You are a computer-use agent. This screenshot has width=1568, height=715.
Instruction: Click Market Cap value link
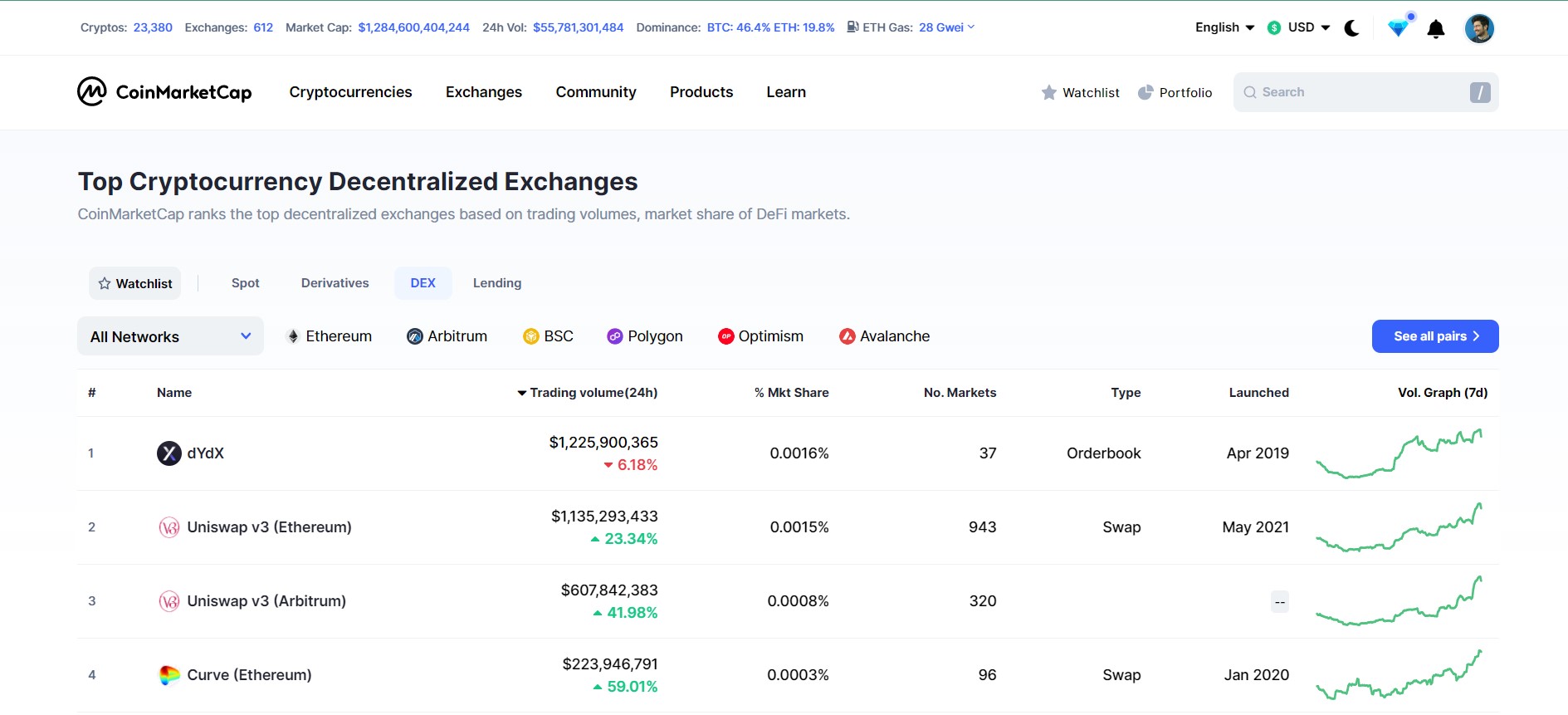(413, 27)
